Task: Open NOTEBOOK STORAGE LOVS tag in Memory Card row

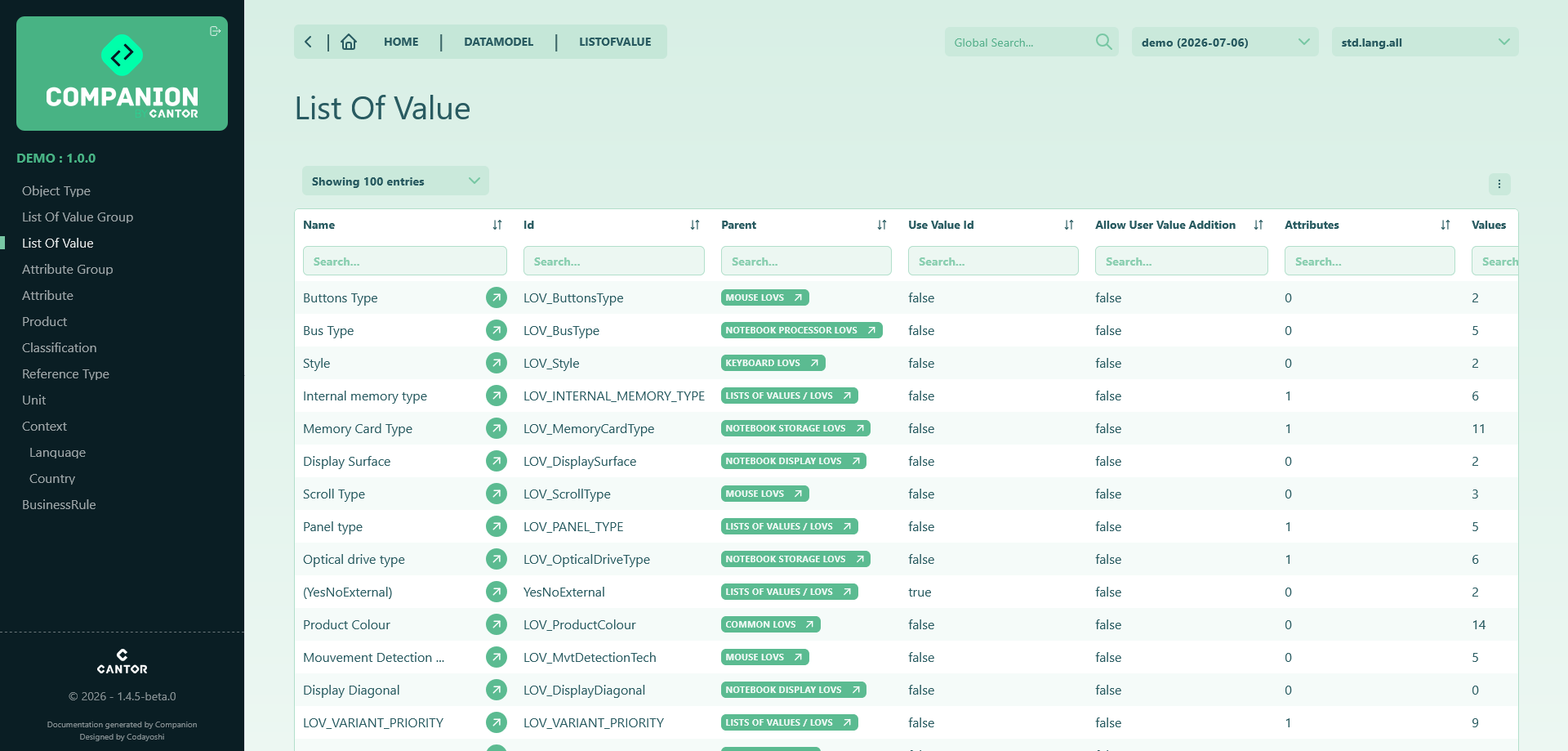Action: pos(795,428)
